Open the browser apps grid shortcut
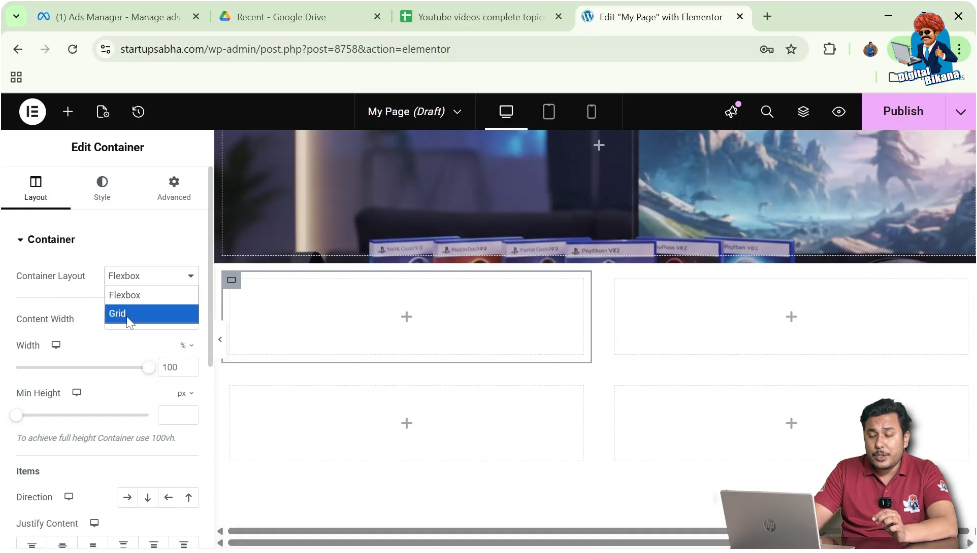Image resolution: width=977 pixels, height=553 pixels. (x=16, y=77)
